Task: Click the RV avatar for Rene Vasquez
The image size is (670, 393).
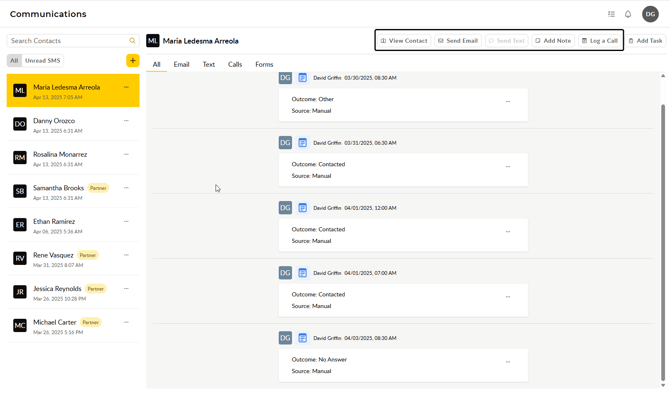Action: tap(20, 258)
